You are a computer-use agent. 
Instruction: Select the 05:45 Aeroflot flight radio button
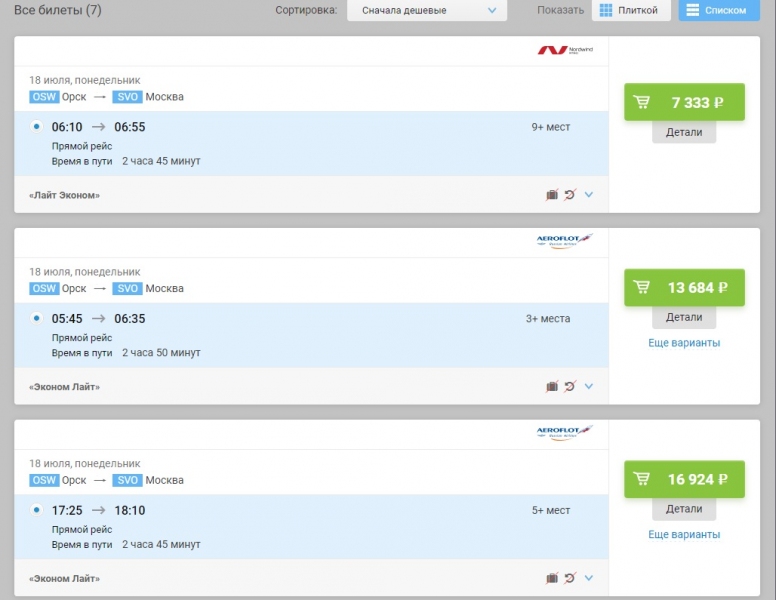(37, 319)
